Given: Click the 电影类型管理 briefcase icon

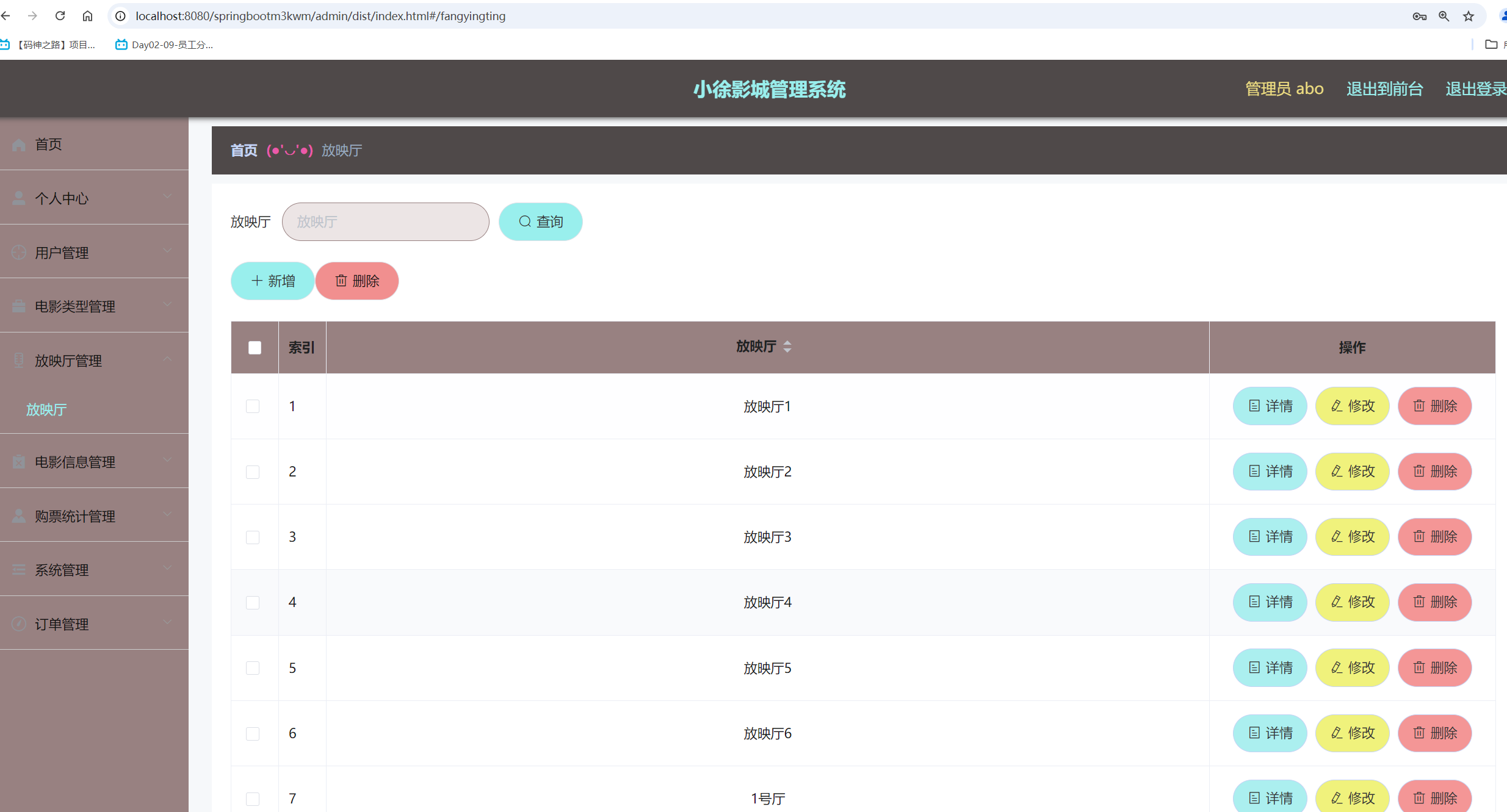Looking at the screenshot, I should (19, 306).
